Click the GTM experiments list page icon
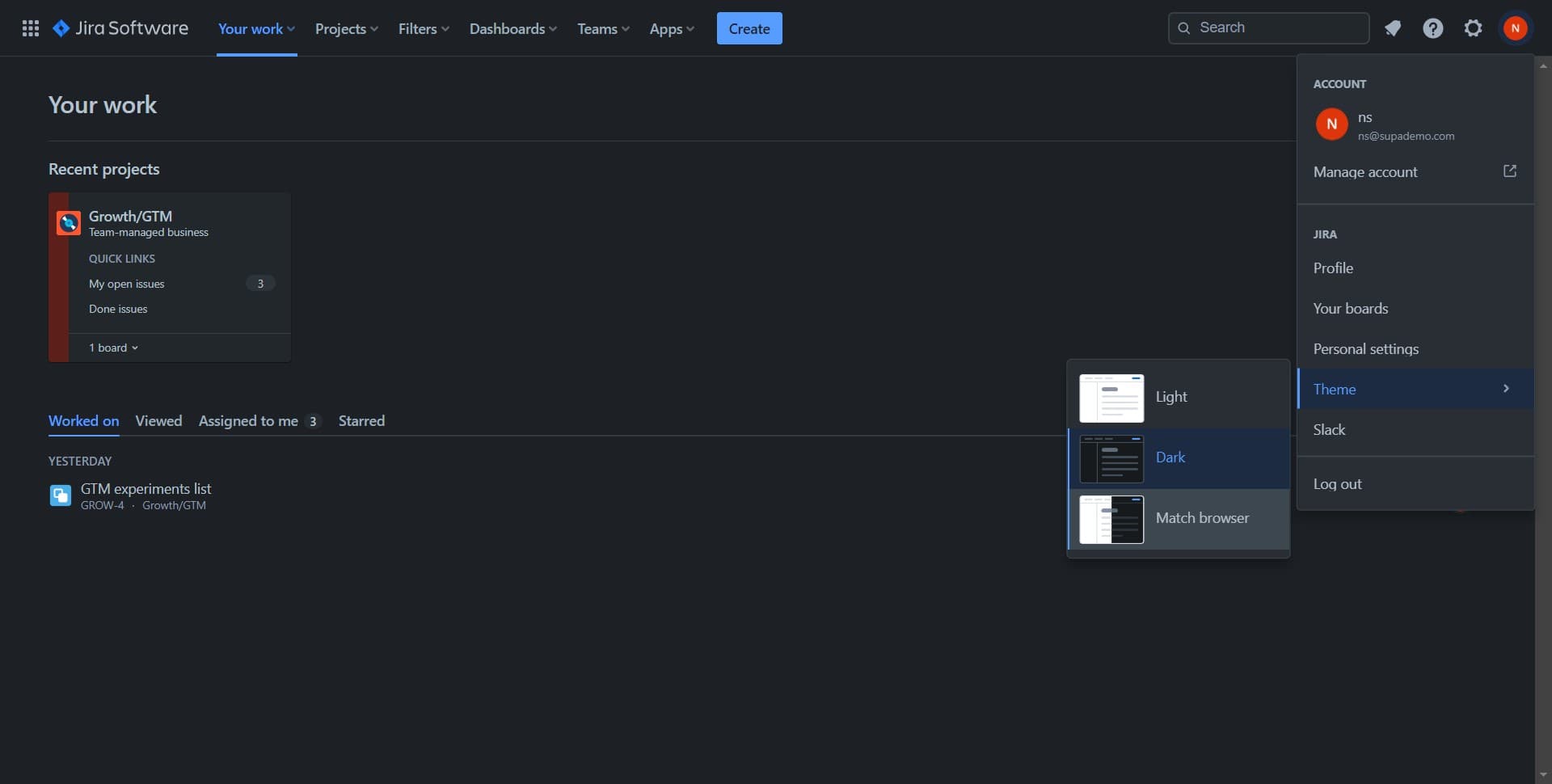The width and height of the screenshot is (1552, 784). (60, 495)
